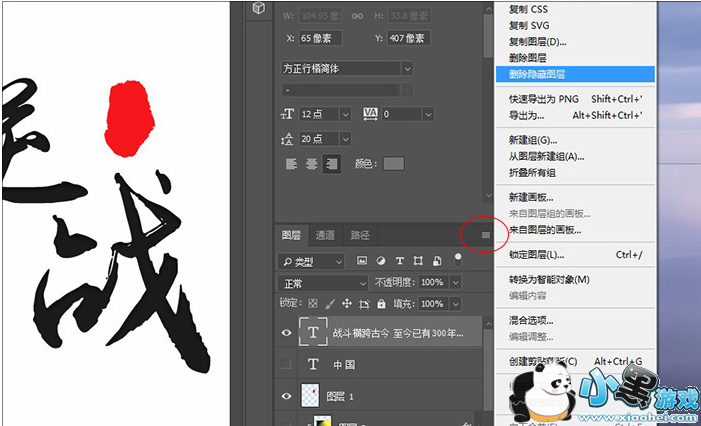
Task: Align text left in properties panel
Action: (291, 164)
